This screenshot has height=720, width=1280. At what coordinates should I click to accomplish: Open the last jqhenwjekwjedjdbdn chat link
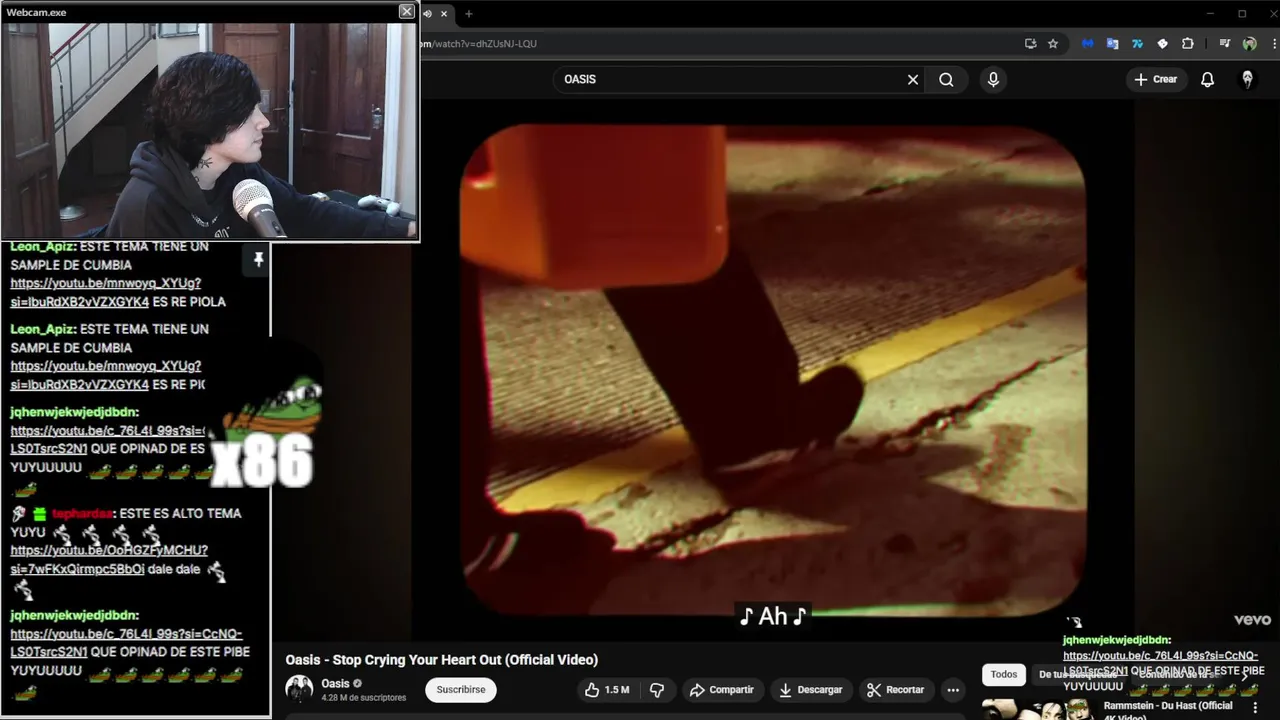point(126,642)
